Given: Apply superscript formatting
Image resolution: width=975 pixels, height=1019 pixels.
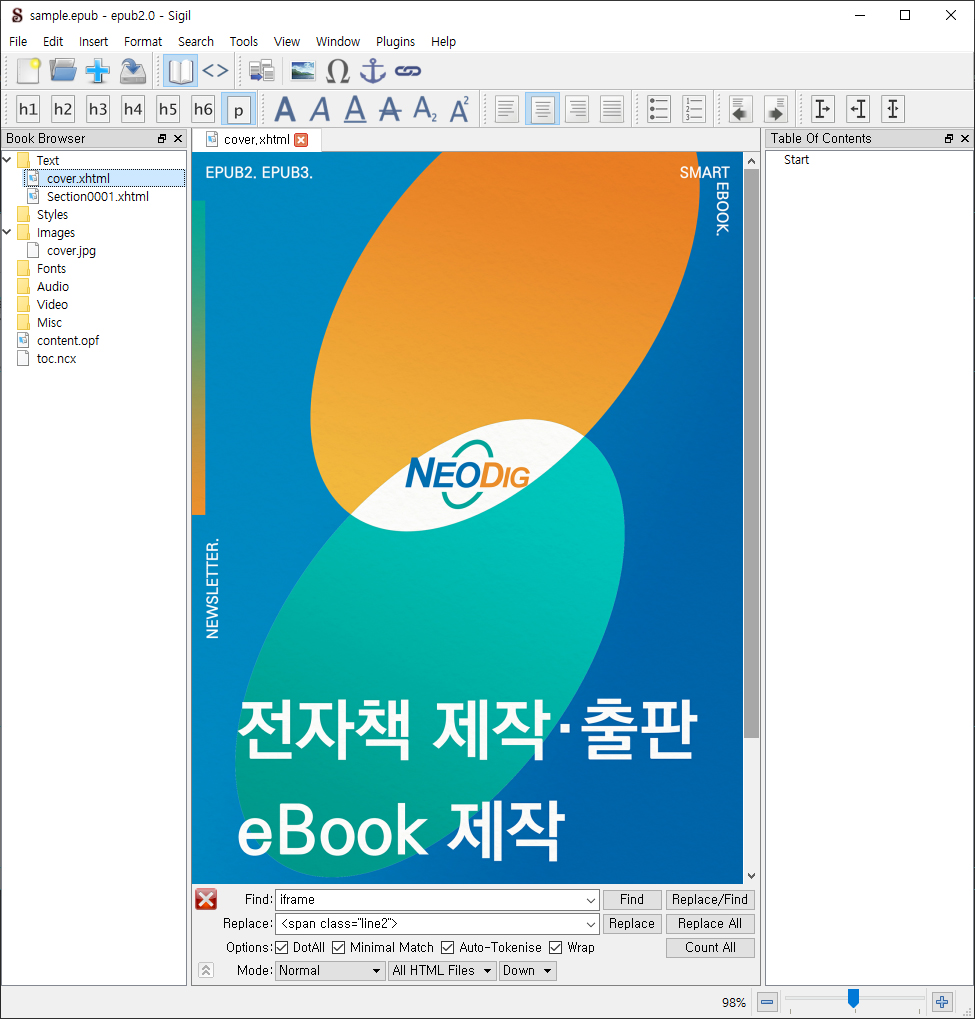Looking at the screenshot, I should pos(460,109).
